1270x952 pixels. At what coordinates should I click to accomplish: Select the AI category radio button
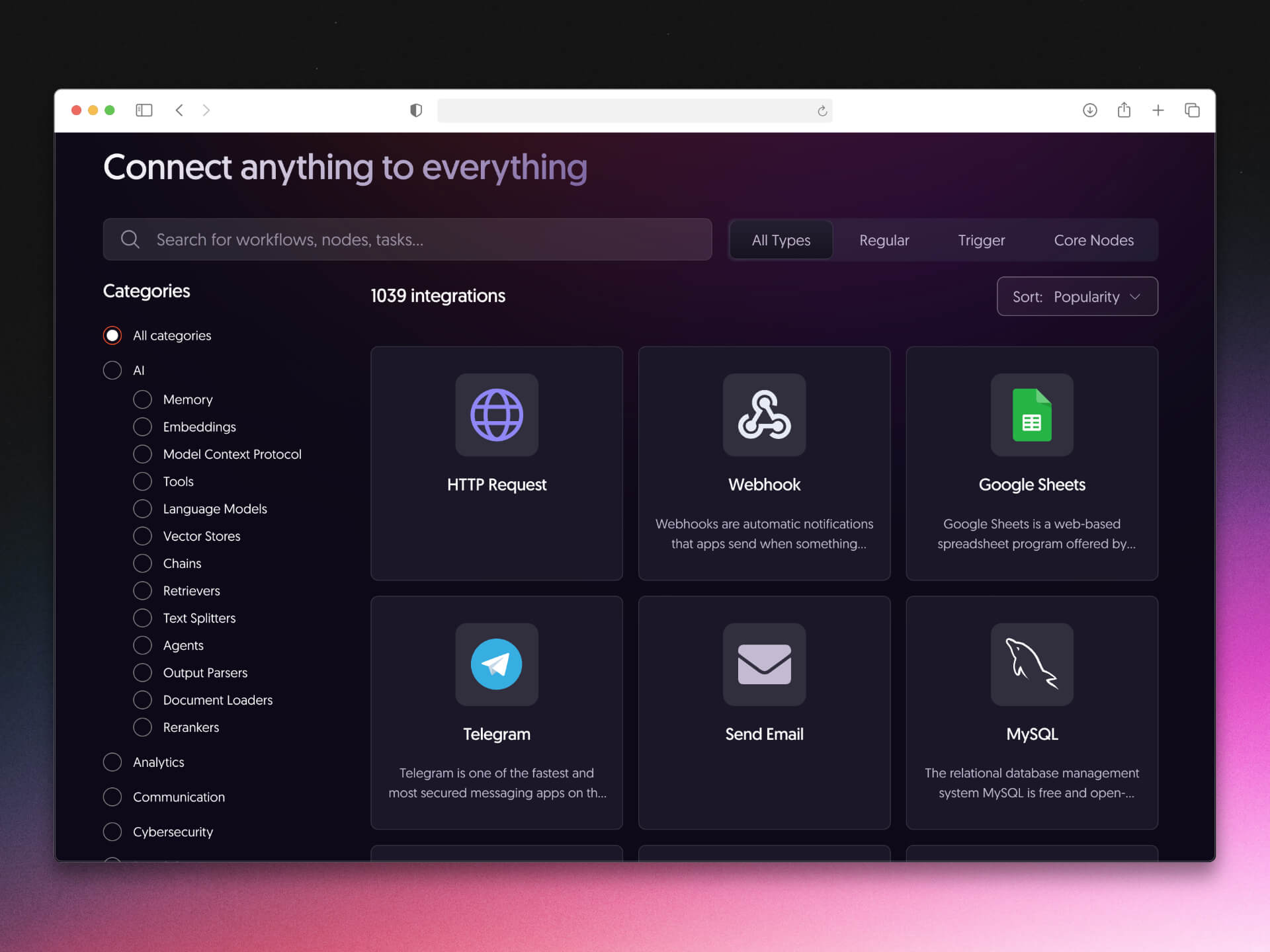coord(112,370)
